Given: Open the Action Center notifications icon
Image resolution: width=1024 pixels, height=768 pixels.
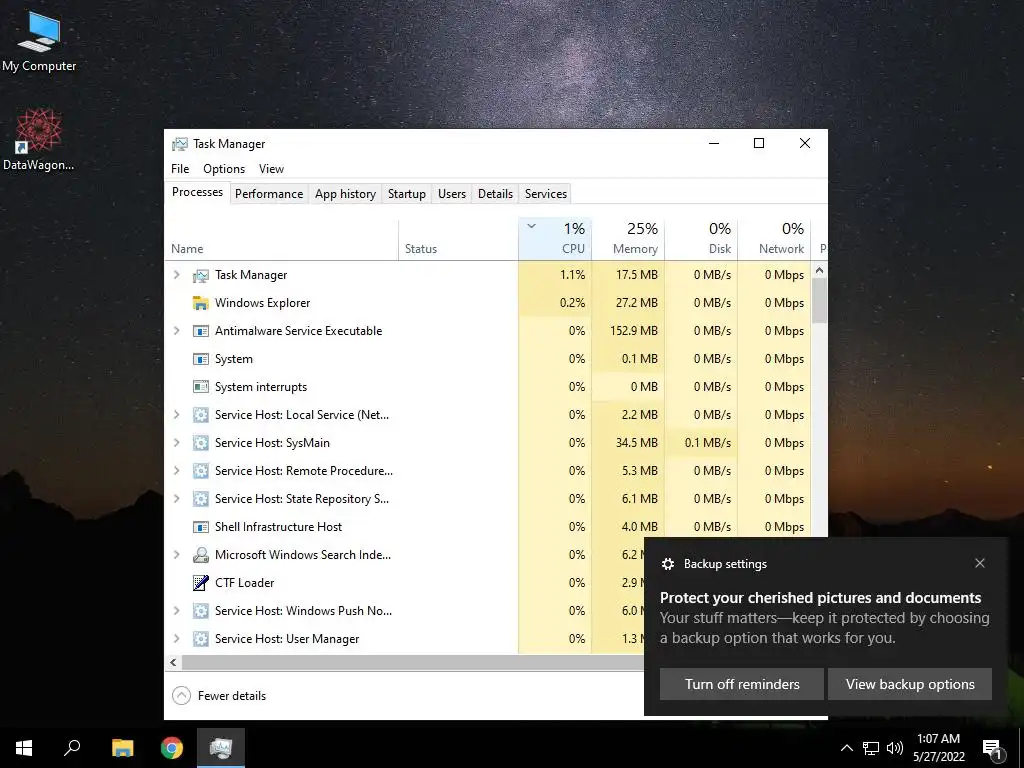Looking at the screenshot, I should (992, 749).
